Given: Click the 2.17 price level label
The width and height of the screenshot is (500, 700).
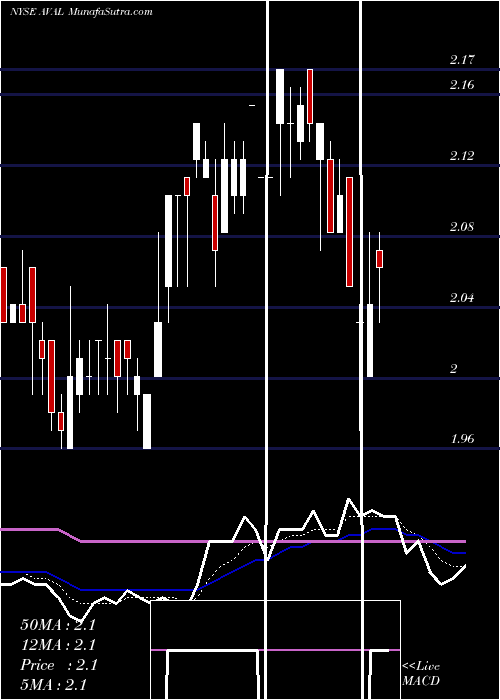Looking at the screenshot, I should [x=462, y=60].
